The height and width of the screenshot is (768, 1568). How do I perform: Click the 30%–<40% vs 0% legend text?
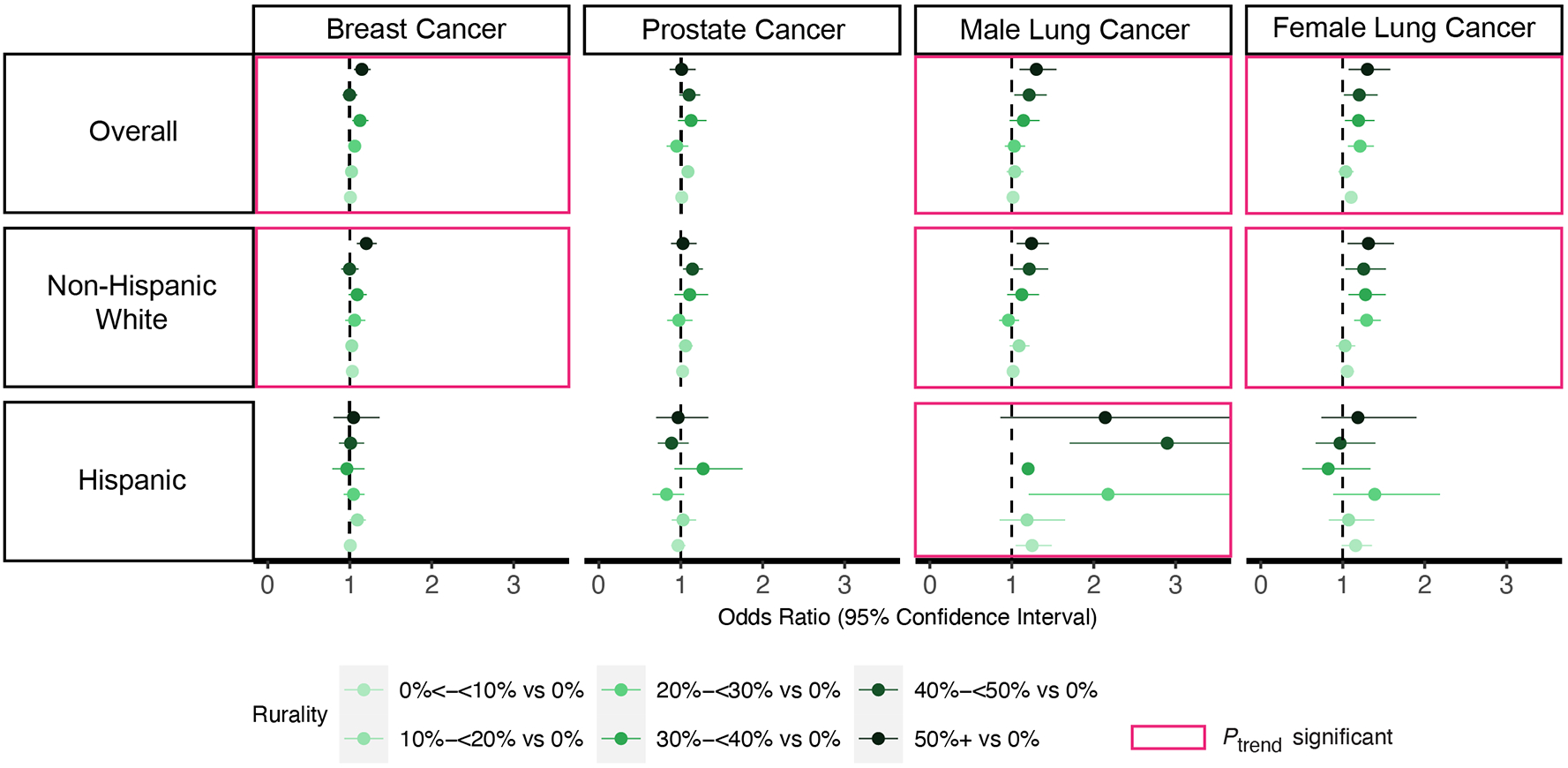(747, 739)
